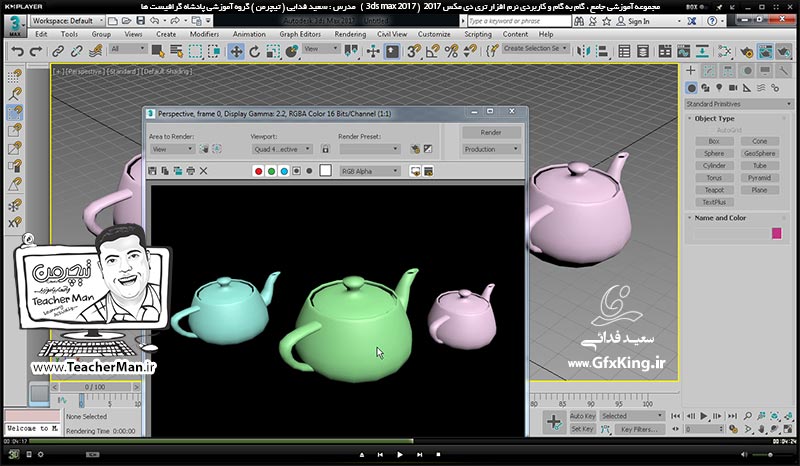Click Render Production teapot icon
Screen dimensions: 800x466
(784, 51)
